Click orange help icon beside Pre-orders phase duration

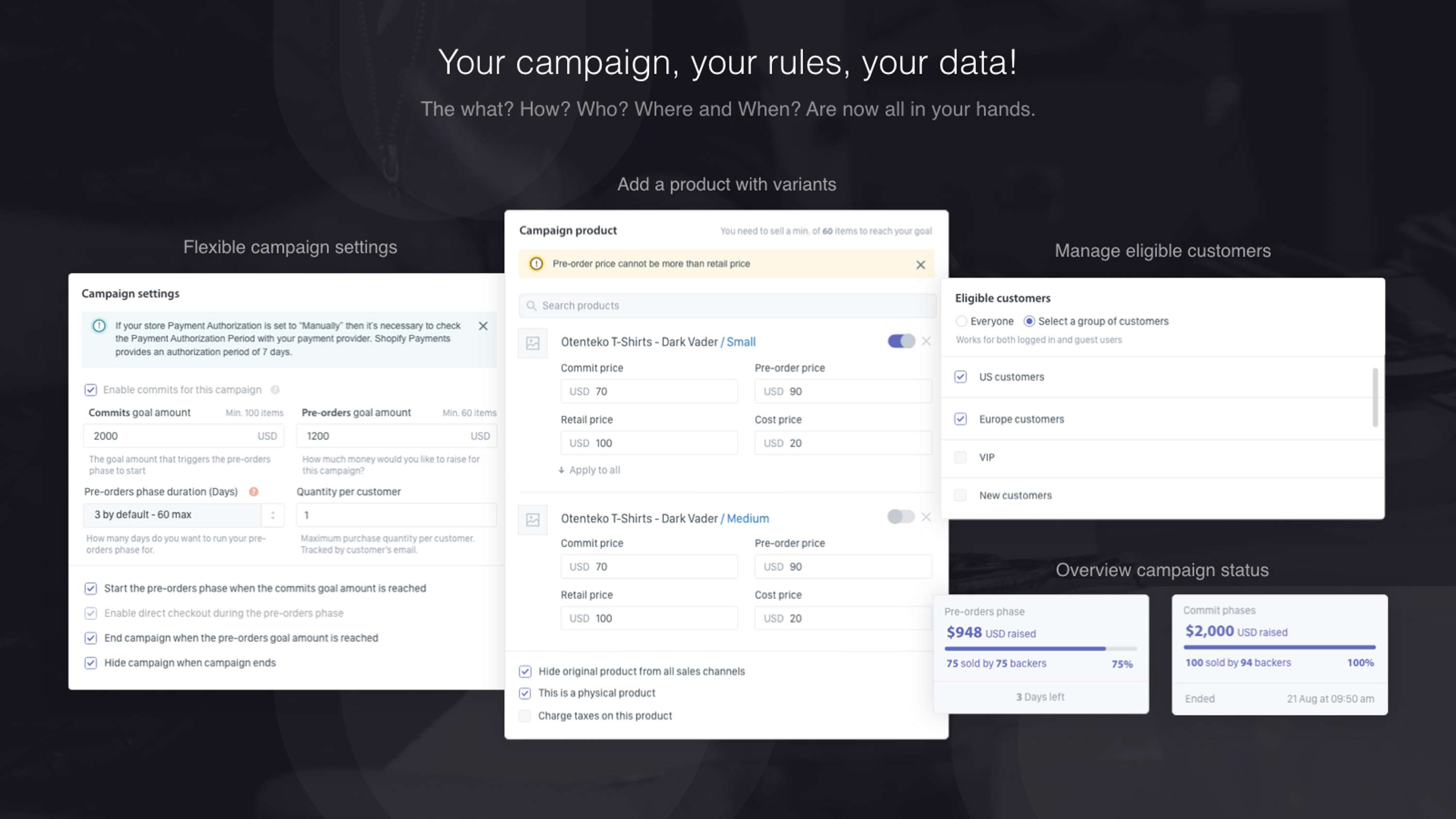[x=254, y=491]
